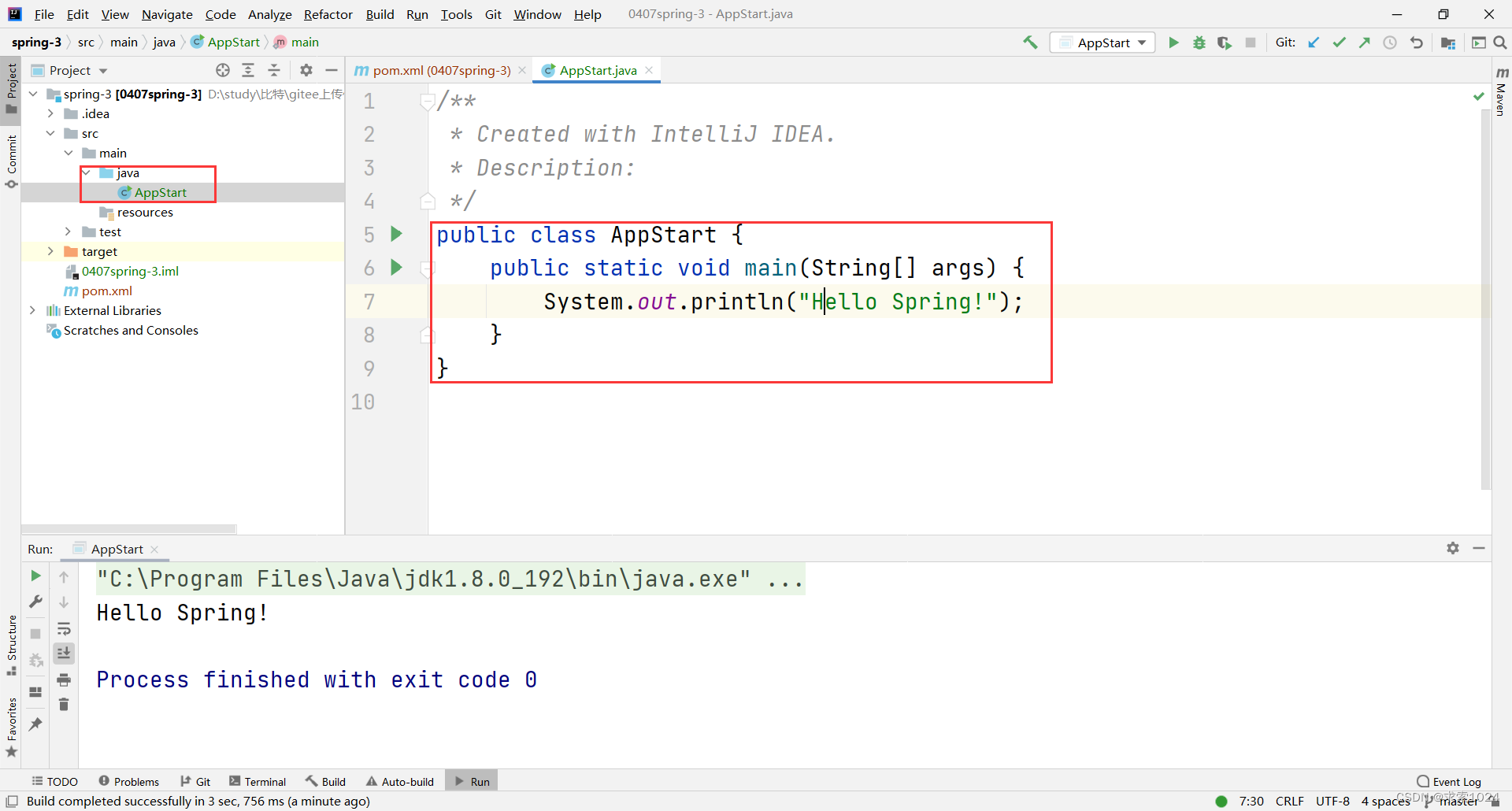This screenshot has height=811, width=1512.
Task: Toggle the Structure side tool window
Action: [x=11, y=646]
